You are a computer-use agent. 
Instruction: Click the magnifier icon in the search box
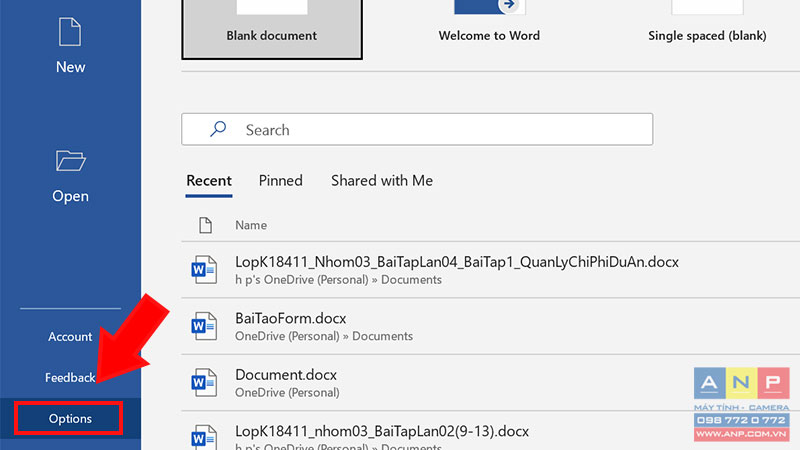218,129
